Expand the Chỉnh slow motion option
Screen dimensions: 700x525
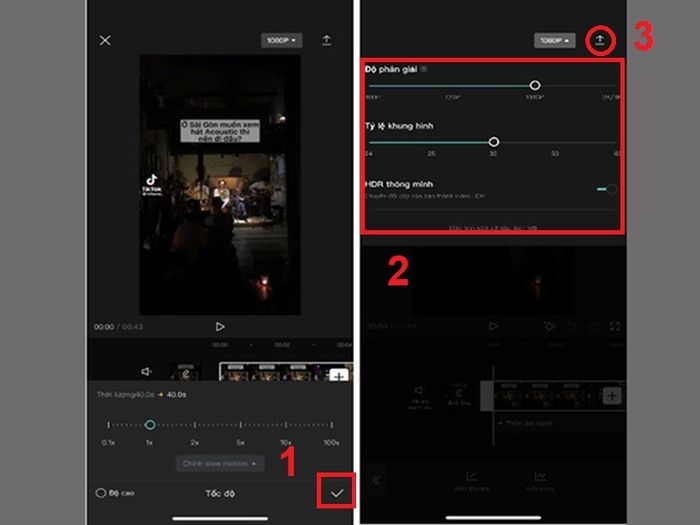point(220,464)
